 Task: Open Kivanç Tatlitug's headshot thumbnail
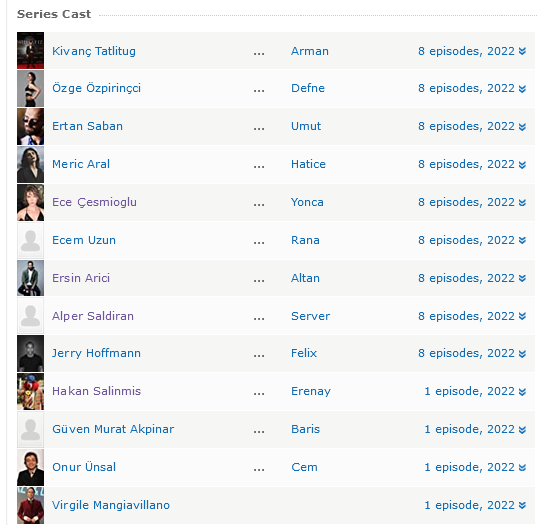[x=31, y=51]
